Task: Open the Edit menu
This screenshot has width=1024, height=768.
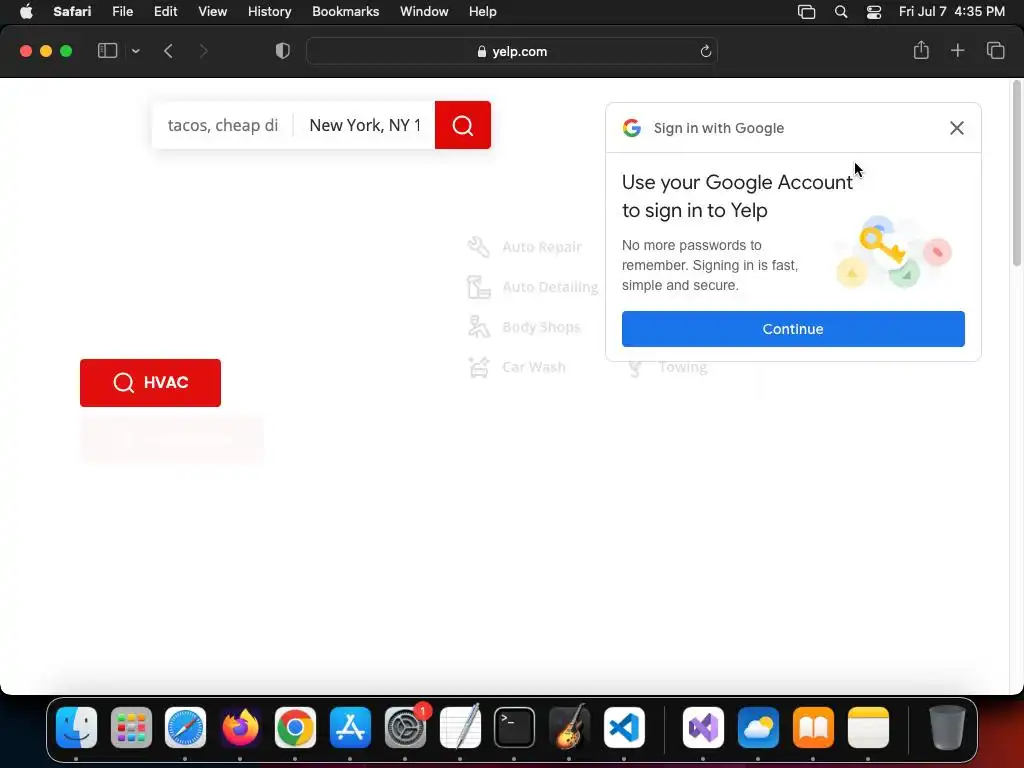Action: pyautogui.click(x=165, y=11)
